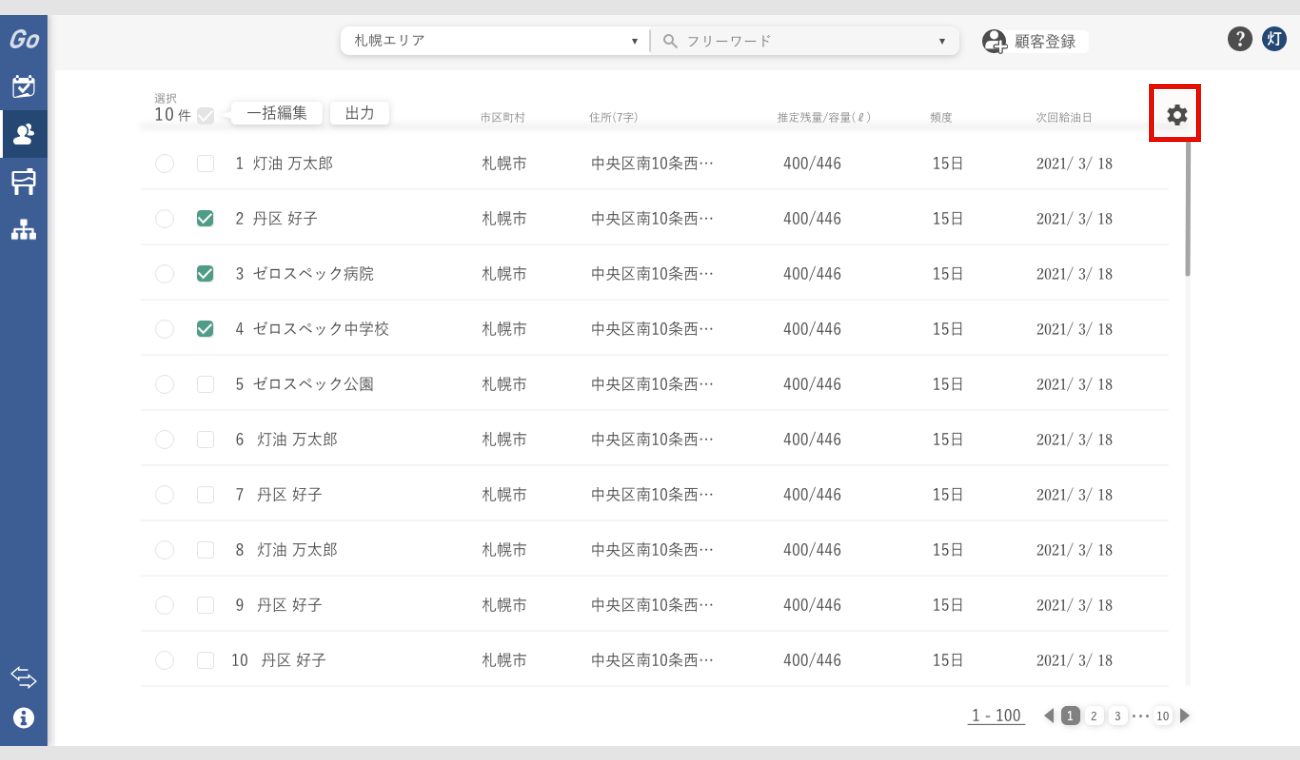Check the box for 7 丹区 好子
The image size is (1300, 760).
click(x=206, y=494)
